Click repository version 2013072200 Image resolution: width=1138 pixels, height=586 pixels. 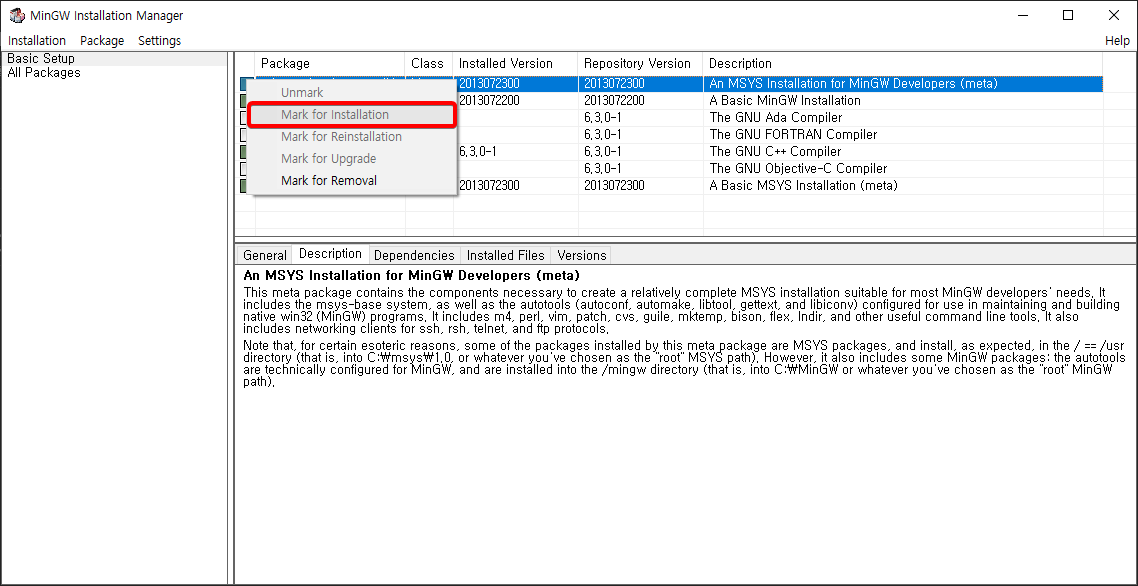(614, 100)
